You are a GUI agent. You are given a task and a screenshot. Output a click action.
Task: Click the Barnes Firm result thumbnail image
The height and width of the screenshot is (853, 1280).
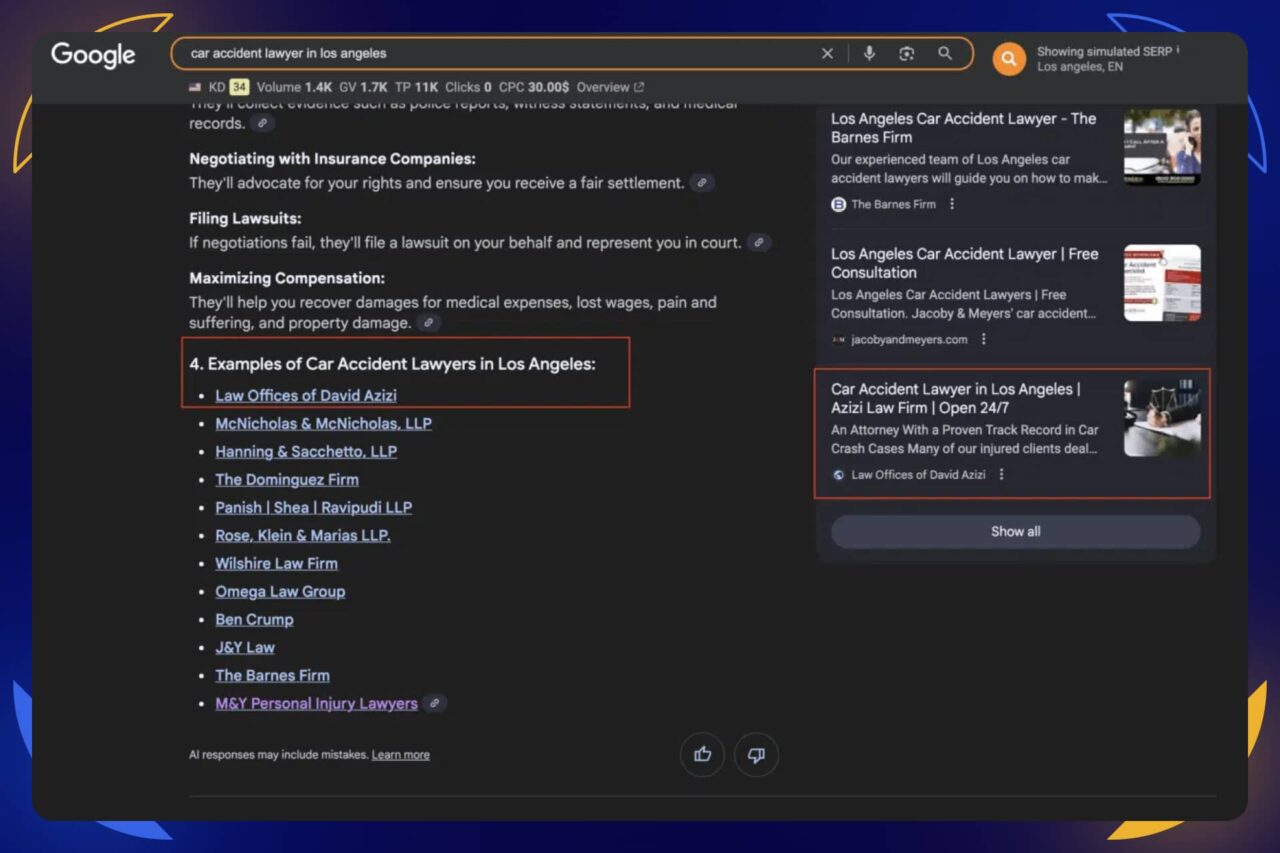pos(1162,147)
